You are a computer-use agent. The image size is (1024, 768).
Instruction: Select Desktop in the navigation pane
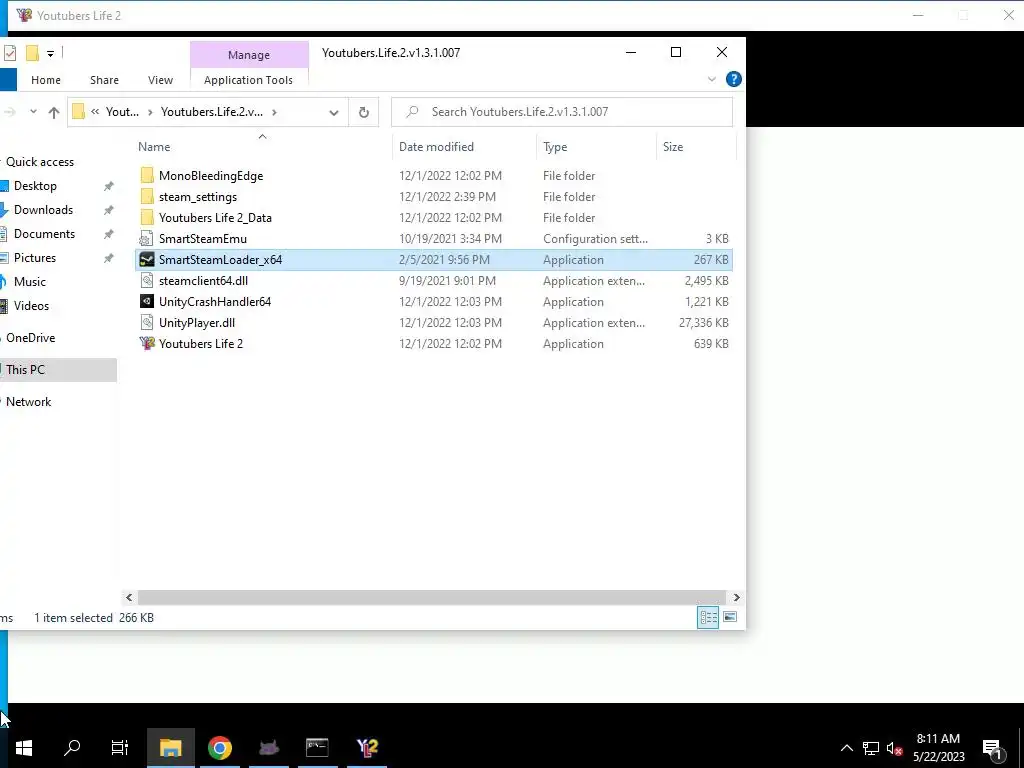click(x=35, y=186)
